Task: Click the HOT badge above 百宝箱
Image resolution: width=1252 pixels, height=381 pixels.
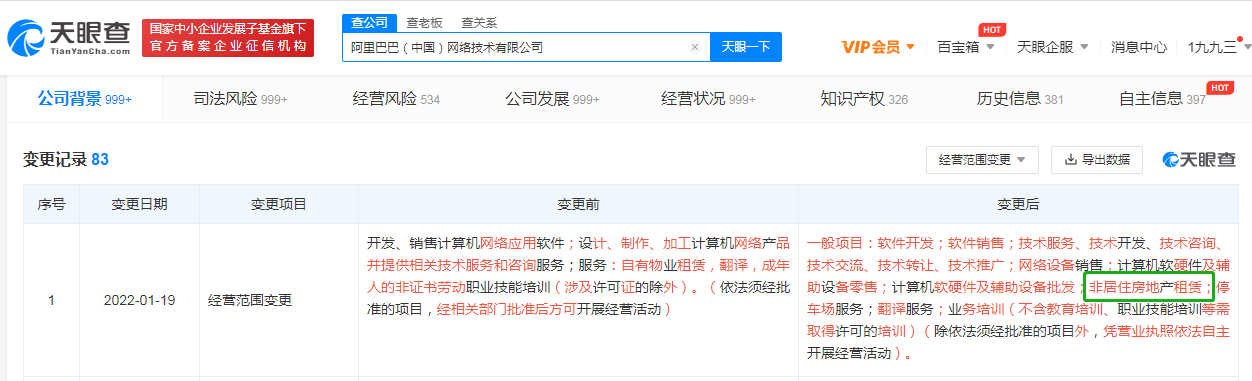Action: [991, 29]
